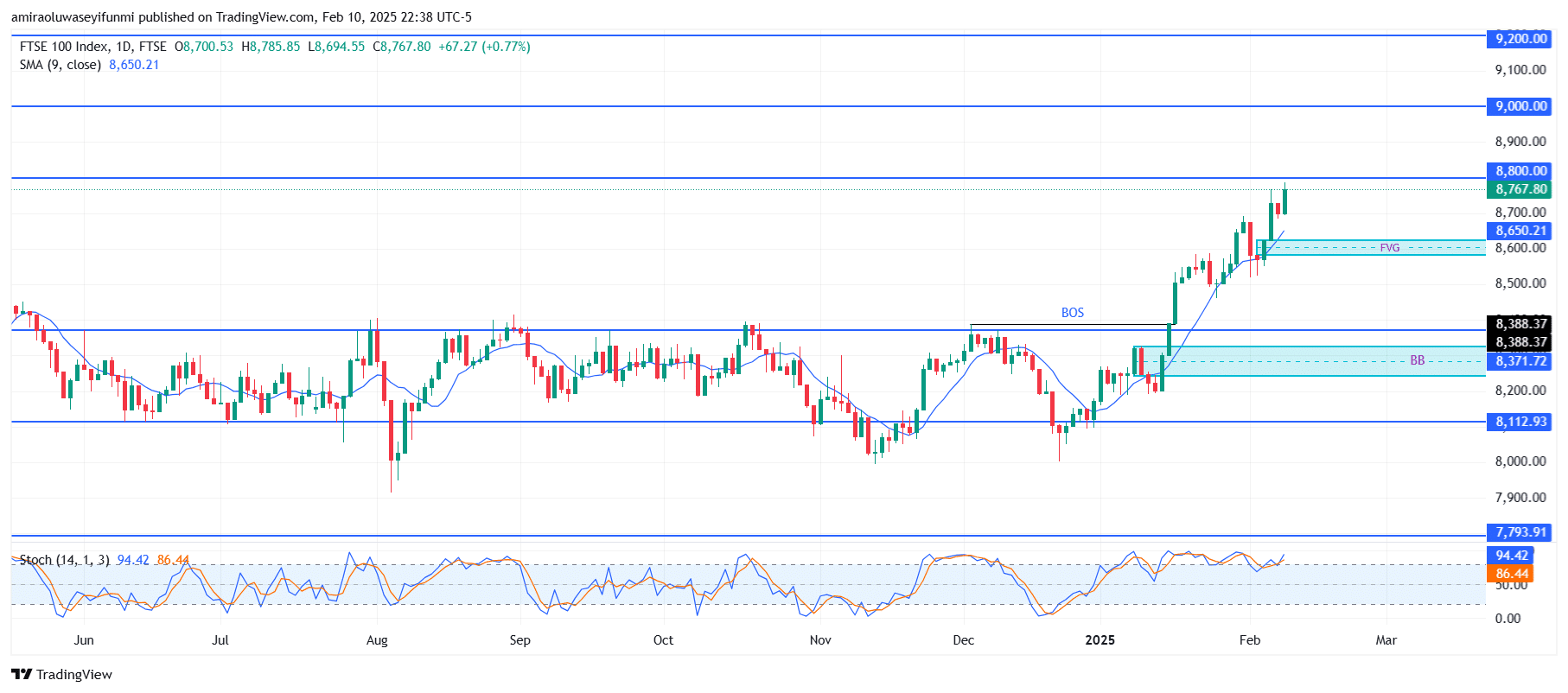The height and width of the screenshot is (693, 1568).
Task: Click the Dec label on time axis
Action: (963, 640)
